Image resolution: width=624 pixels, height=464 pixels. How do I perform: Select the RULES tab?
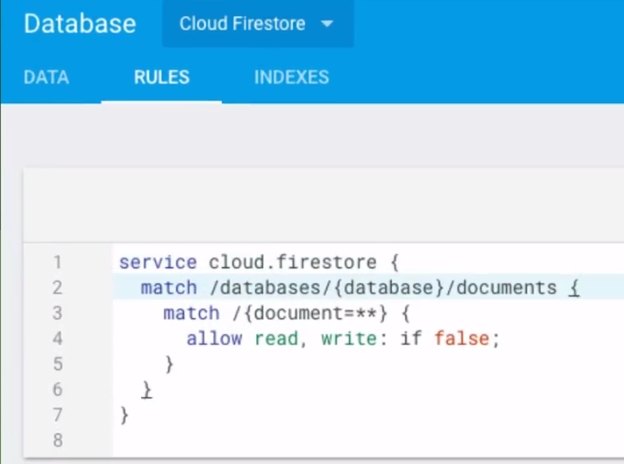pyautogui.click(x=161, y=77)
